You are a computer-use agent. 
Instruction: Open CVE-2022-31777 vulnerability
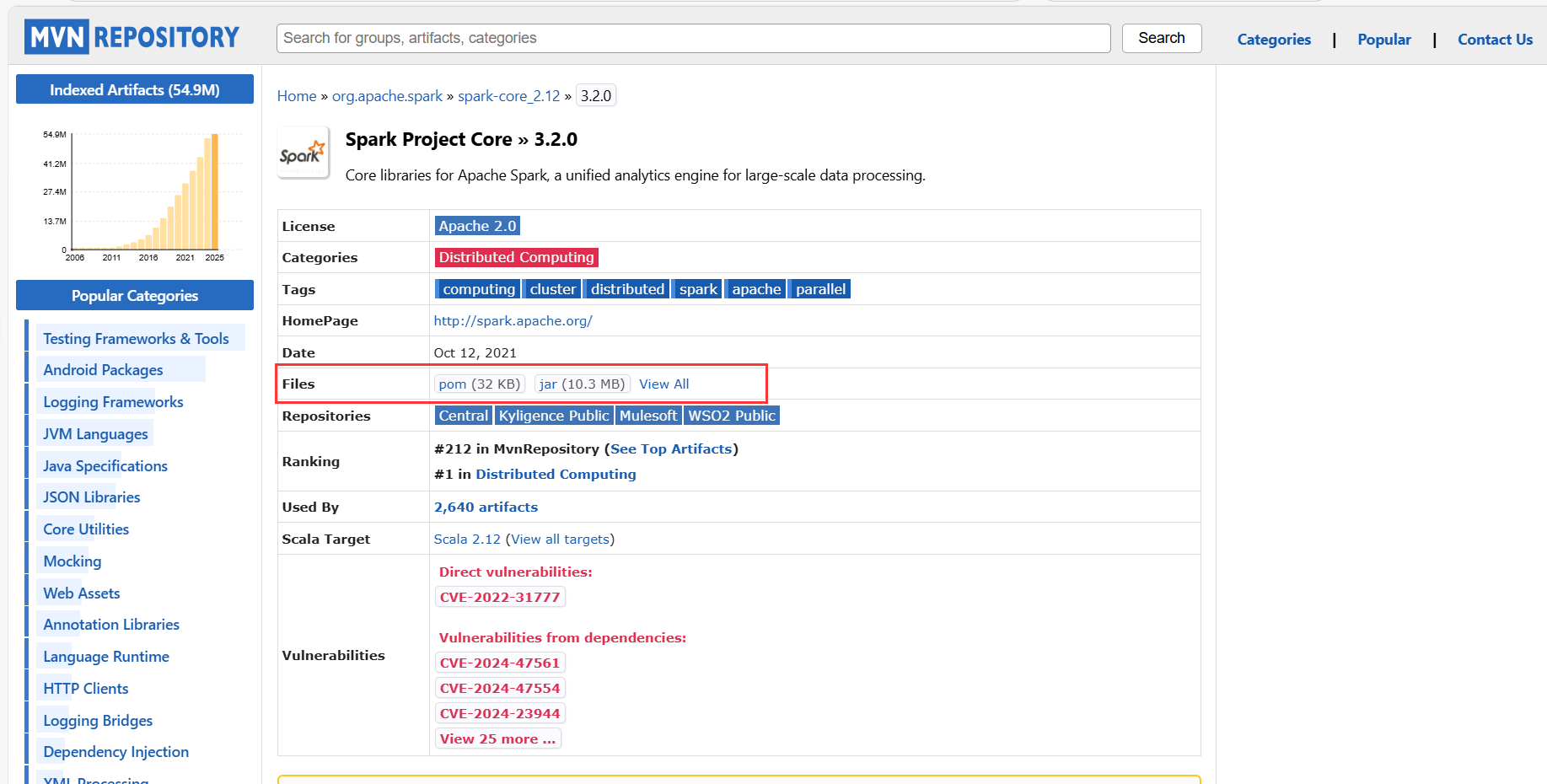pos(500,598)
